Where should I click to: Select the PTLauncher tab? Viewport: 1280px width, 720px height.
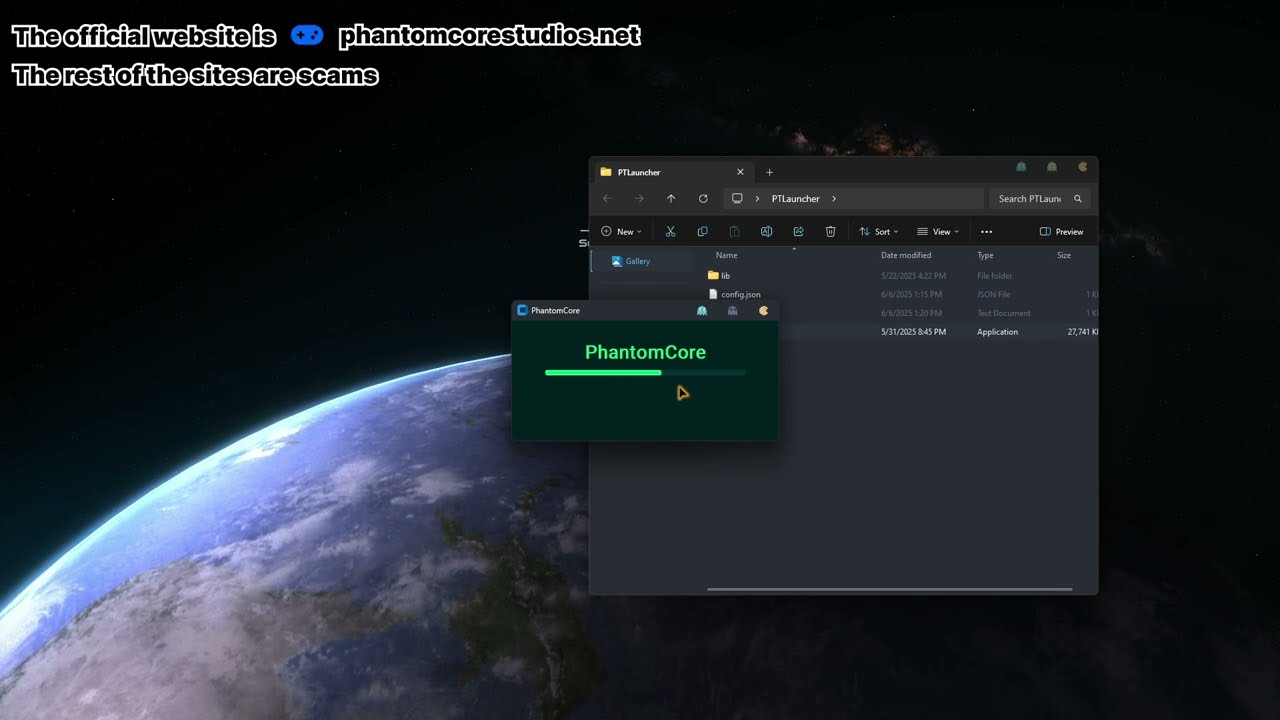[x=660, y=172]
